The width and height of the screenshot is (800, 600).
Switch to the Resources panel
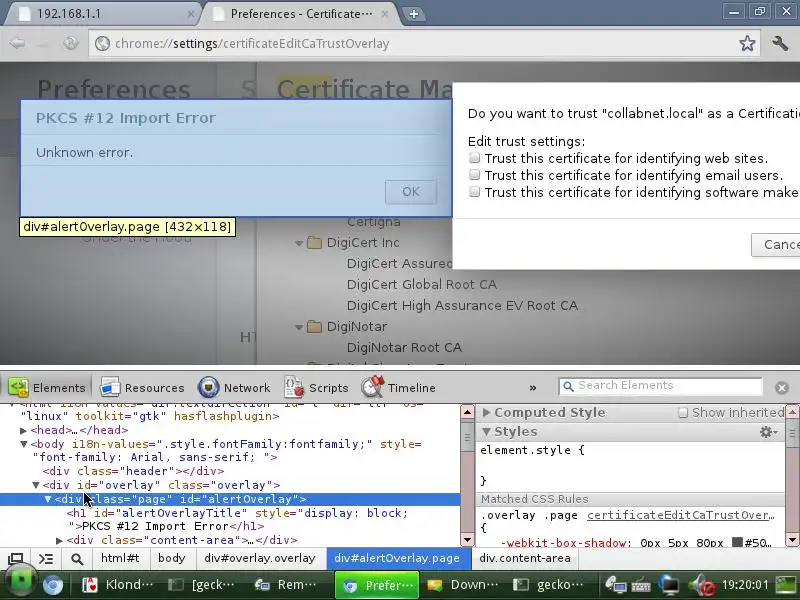pos(142,388)
